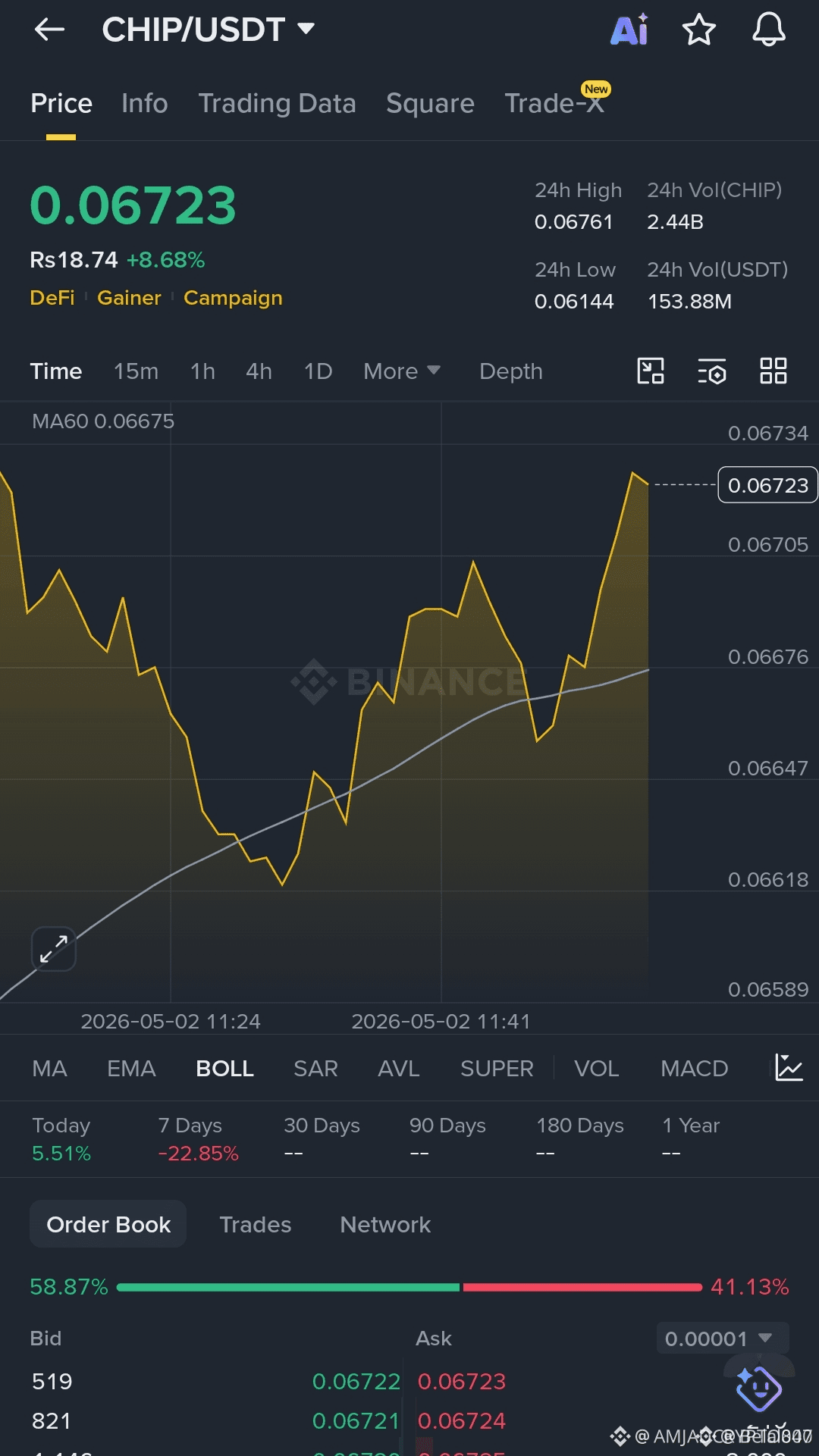
Task: Add pair to favorites with star icon
Action: pyautogui.click(x=699, y=30)
